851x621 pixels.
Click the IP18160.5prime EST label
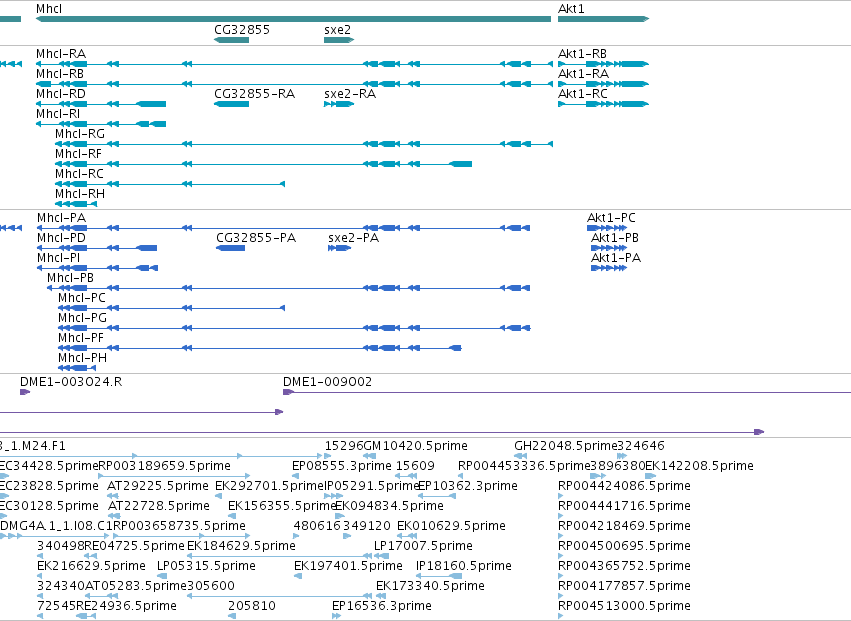(464, 566)
